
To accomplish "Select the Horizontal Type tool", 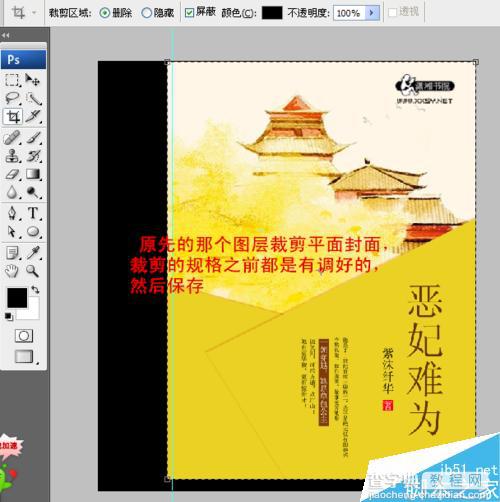I will pos(33,213).
